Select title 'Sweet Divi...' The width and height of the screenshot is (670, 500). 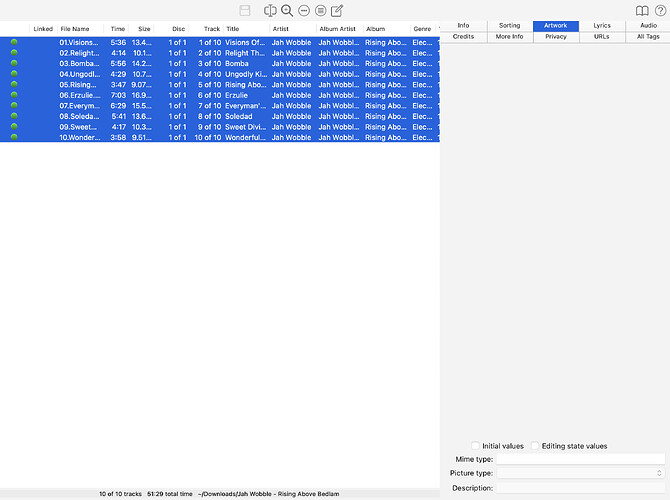(x=246, y=127)
